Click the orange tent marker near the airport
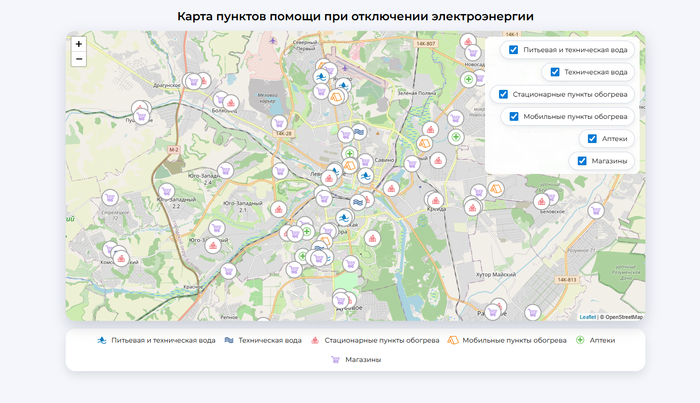This screenshot has width=700, height=403. [x=336, y=96]
